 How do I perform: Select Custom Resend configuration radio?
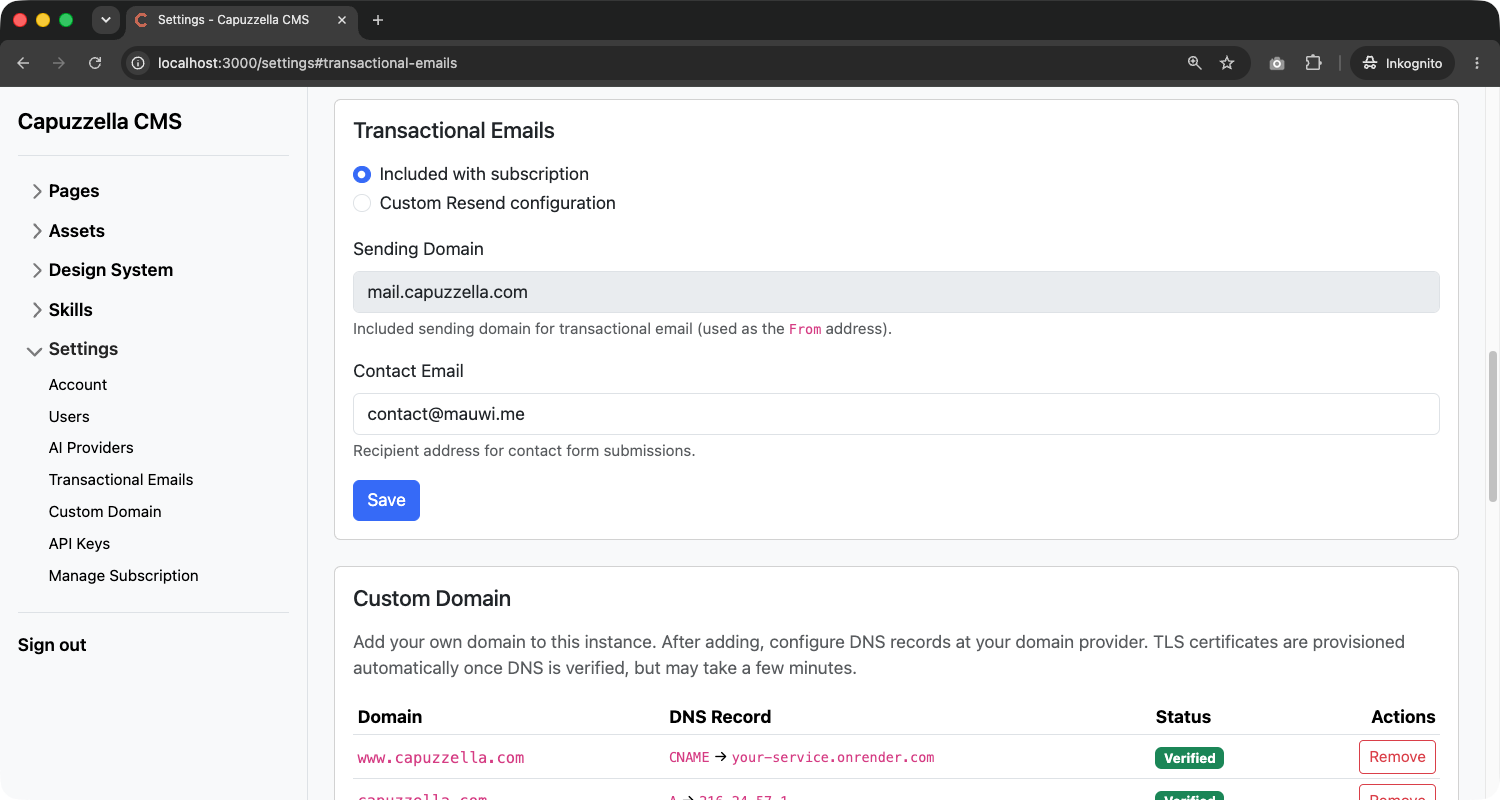click(362, 203)
